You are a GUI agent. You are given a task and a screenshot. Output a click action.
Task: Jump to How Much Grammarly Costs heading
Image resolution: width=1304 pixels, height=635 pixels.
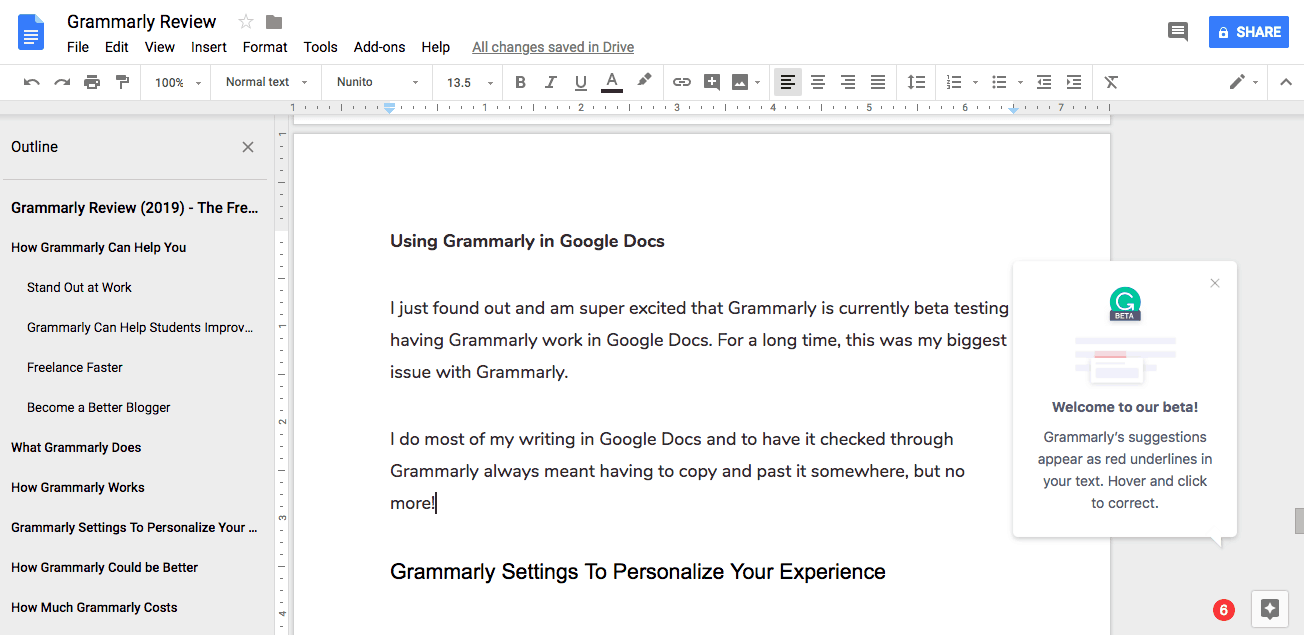94,607
